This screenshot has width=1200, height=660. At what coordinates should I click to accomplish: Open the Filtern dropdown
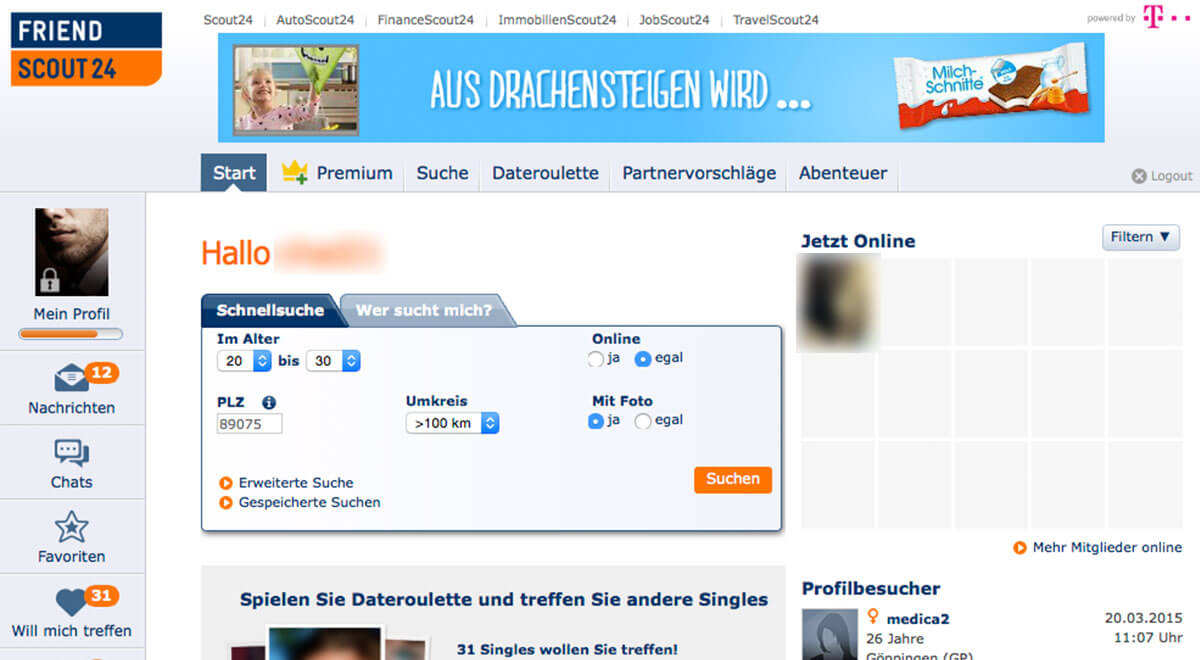(x=1140, y=237)
